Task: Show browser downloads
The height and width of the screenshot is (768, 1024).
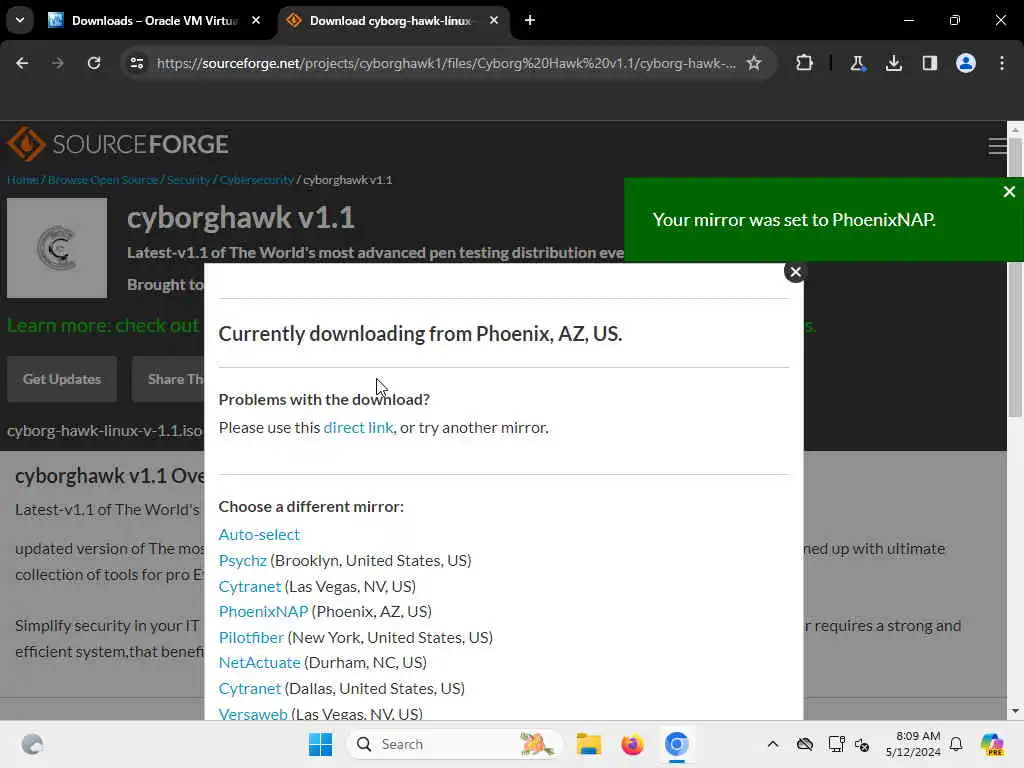Action: click(x=893, y=63)
